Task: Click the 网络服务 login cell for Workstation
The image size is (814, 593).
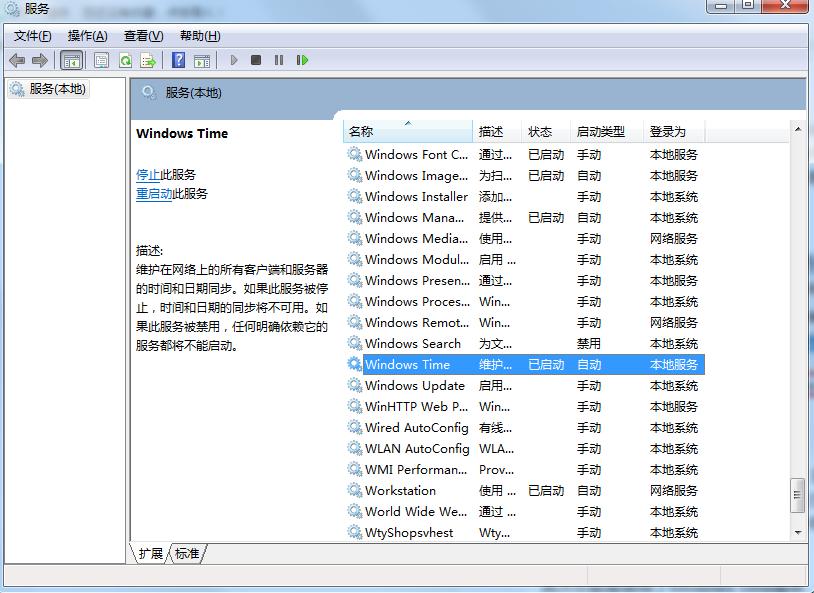Action: click(674, 491)
